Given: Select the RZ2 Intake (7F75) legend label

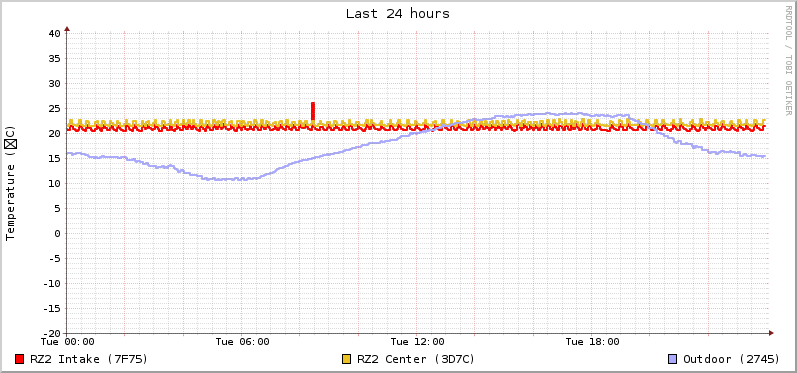Looking at the screenshot, I should [x=89, y=359].
